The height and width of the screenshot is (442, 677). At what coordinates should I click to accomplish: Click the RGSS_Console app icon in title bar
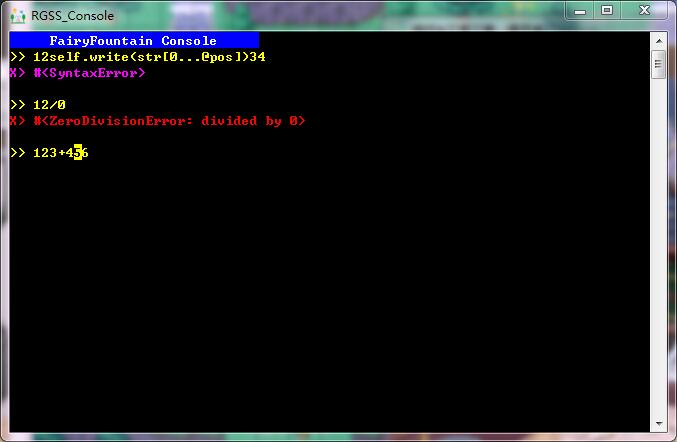tap(18, 16)
